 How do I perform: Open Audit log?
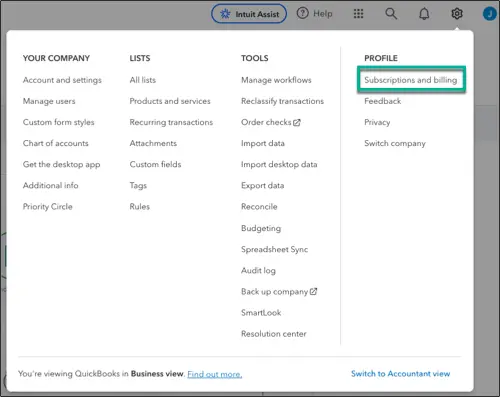258,270
